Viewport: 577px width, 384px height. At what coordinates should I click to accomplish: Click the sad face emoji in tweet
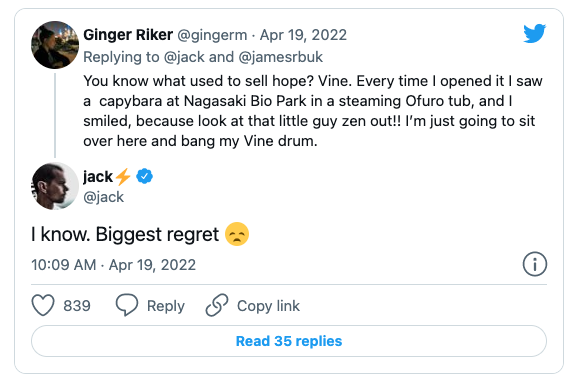pos(237,234)
